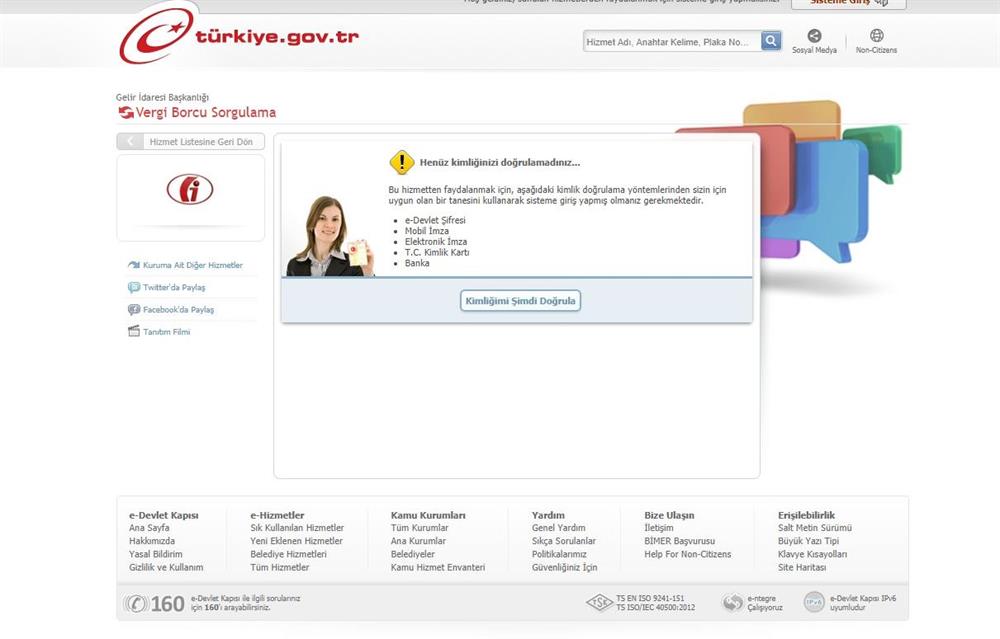1000x639 pixels.
Task: Click the Tanıtım Filmi clapperboard icon
Action: [134, 332]
